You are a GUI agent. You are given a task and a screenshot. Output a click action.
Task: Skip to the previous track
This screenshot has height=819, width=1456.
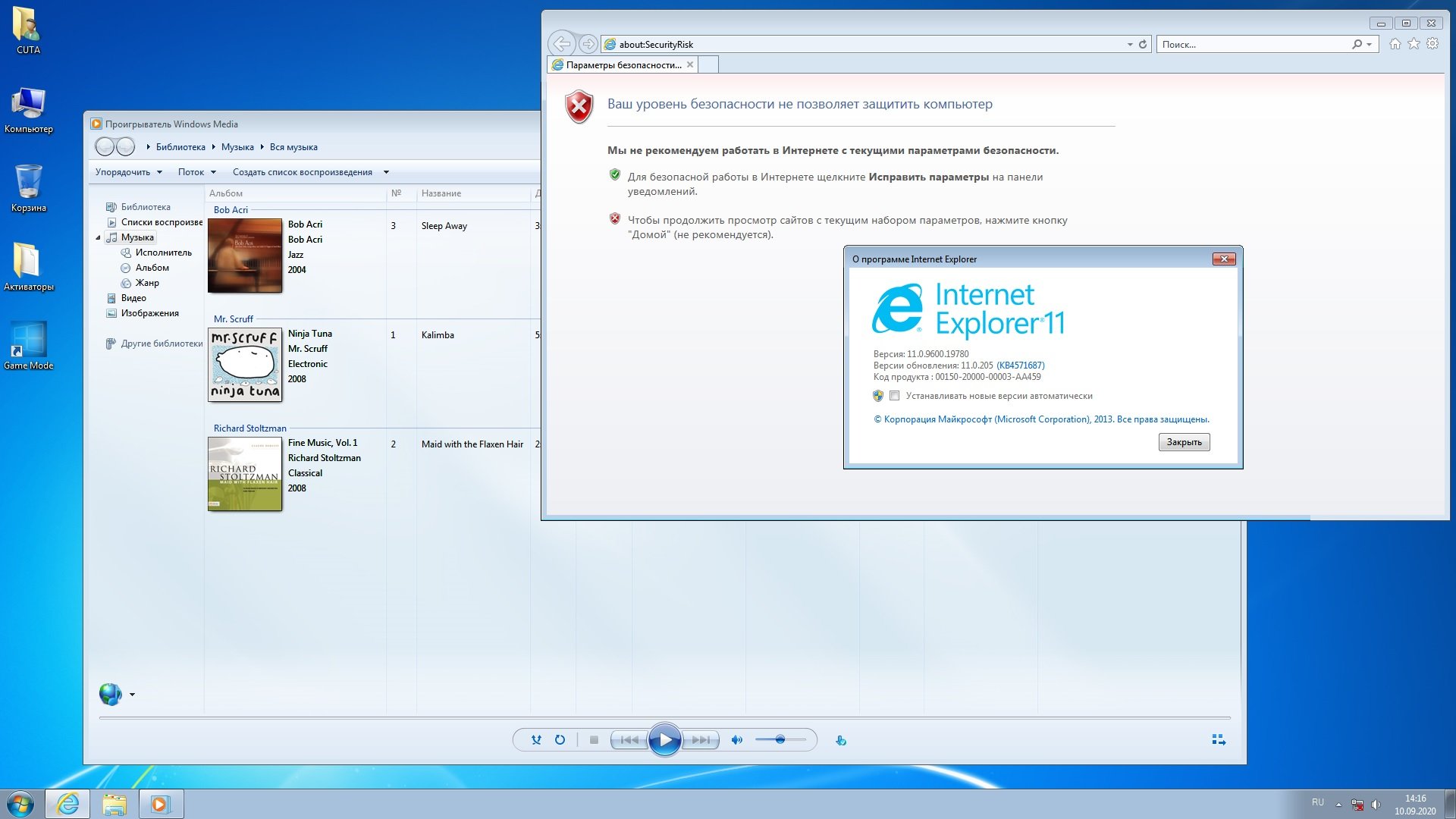[629, 740]
